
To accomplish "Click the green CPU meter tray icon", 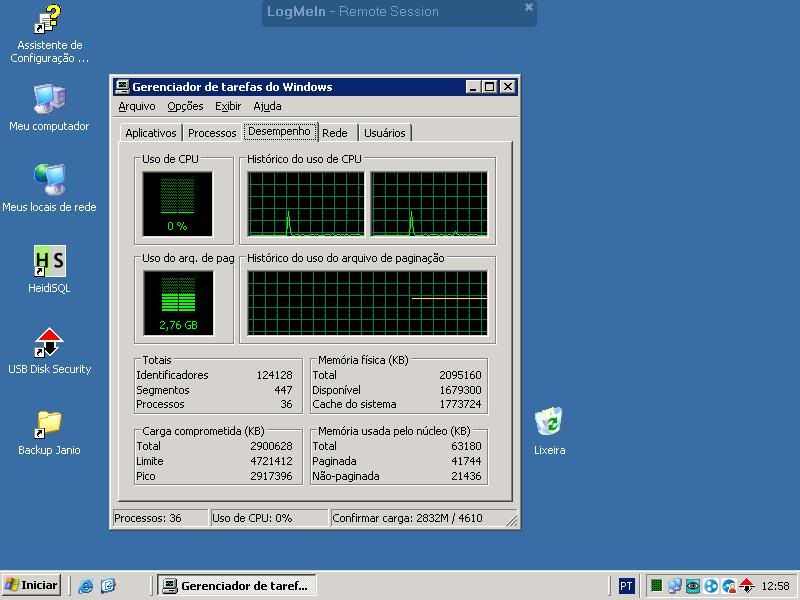I will click(x=656, y=586).
